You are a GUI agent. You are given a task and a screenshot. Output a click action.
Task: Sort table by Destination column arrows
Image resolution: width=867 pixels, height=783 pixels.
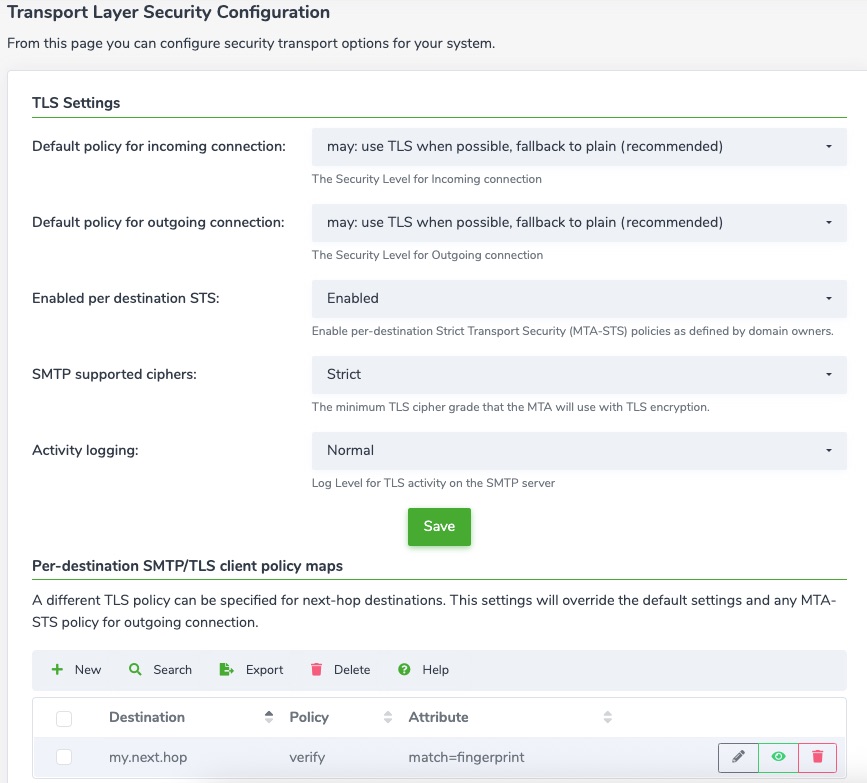point(269,717)
